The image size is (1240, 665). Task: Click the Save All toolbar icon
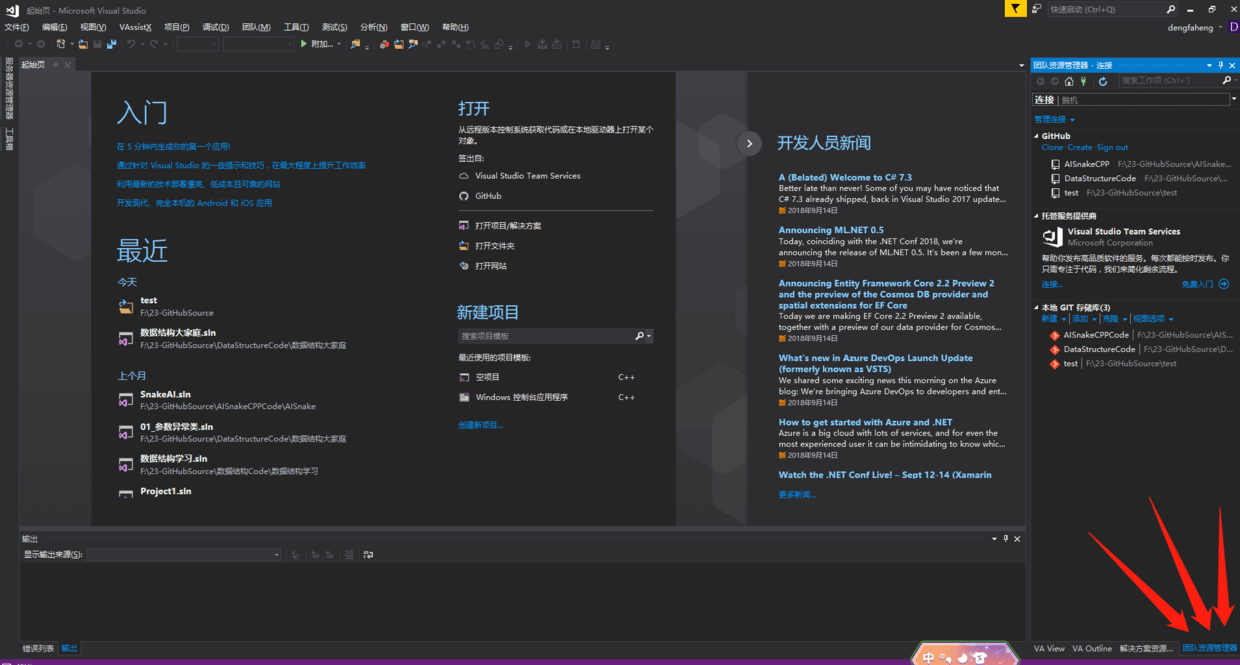(111, 44)
